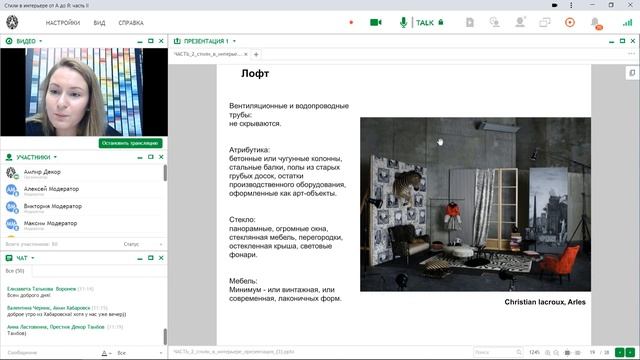Open the chat recipient Все dropdown
This screenshot has width=640, height=360.
(140, 353)
